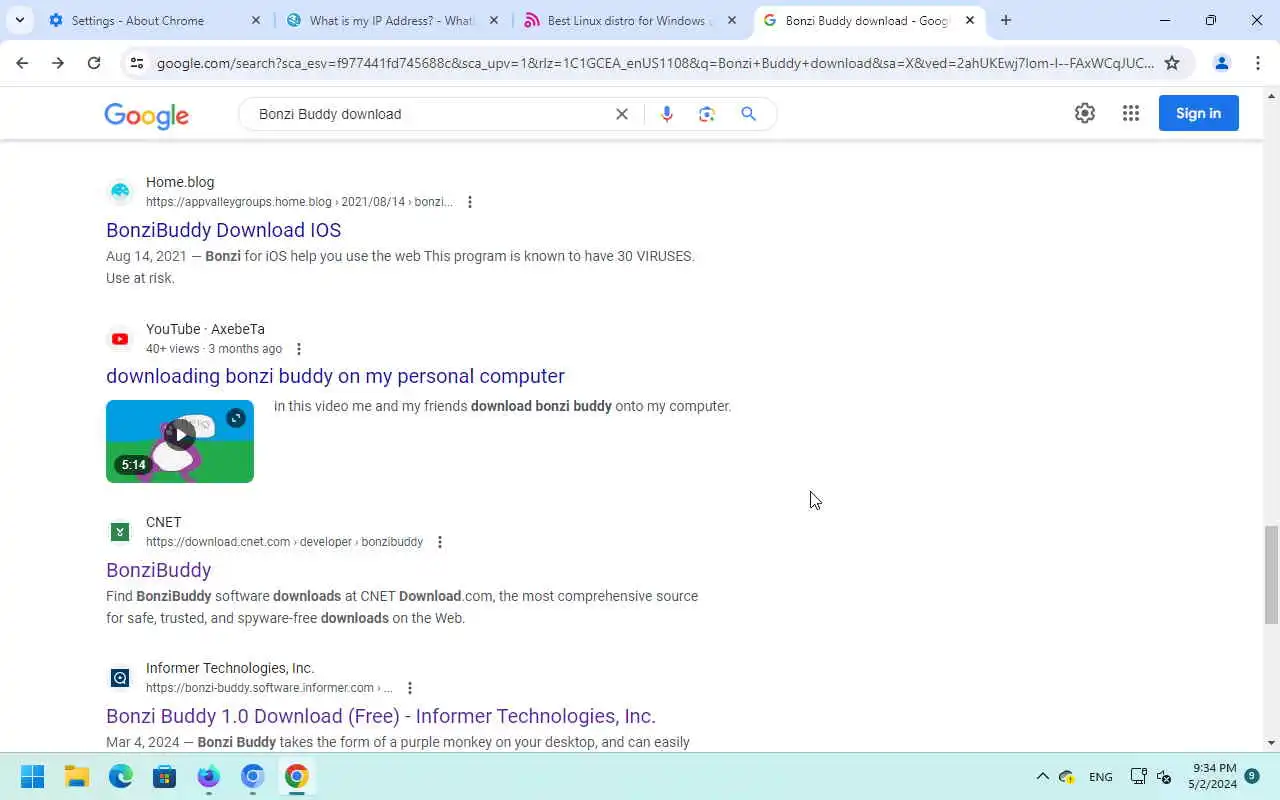1280x800 pixels.
Task: Click Informer Technologies favicon icon
Action: tap(120, 678)
